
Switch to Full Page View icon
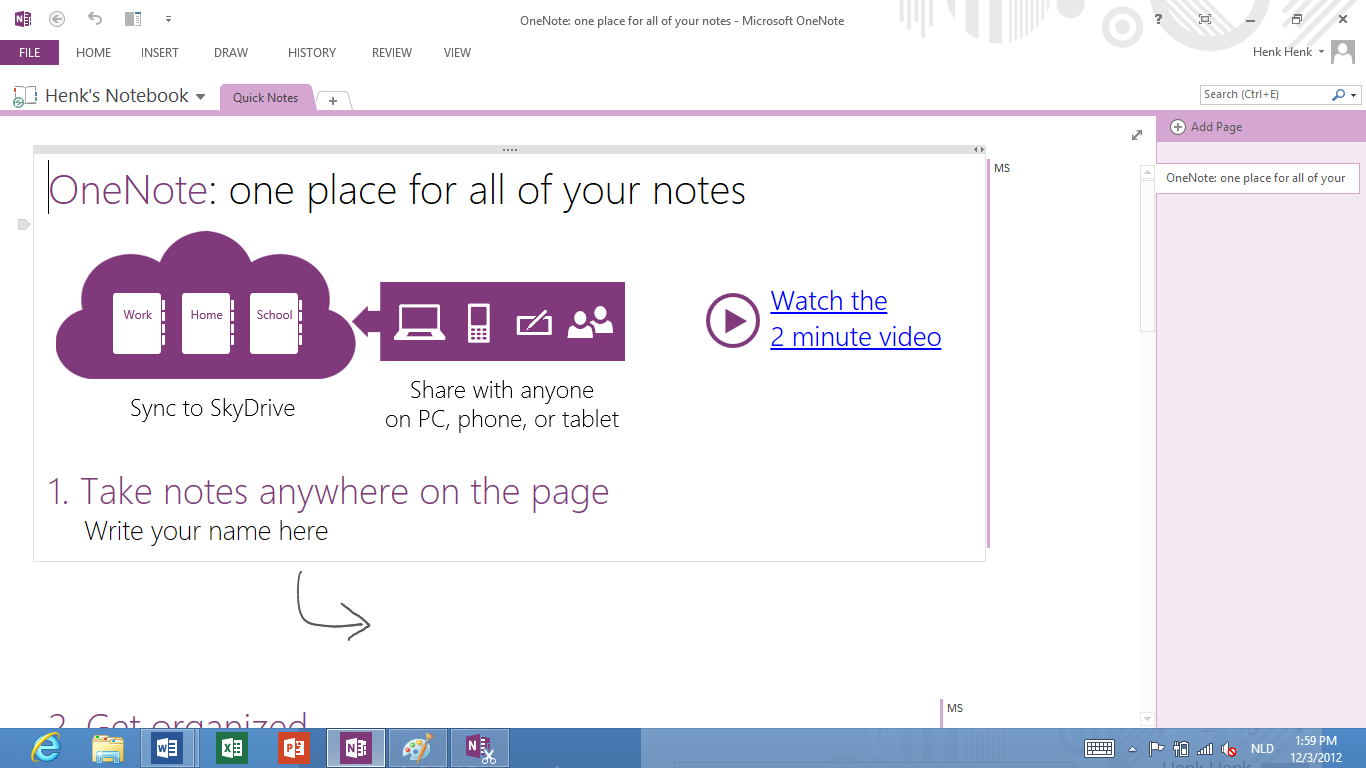(x=1205, y=19)
